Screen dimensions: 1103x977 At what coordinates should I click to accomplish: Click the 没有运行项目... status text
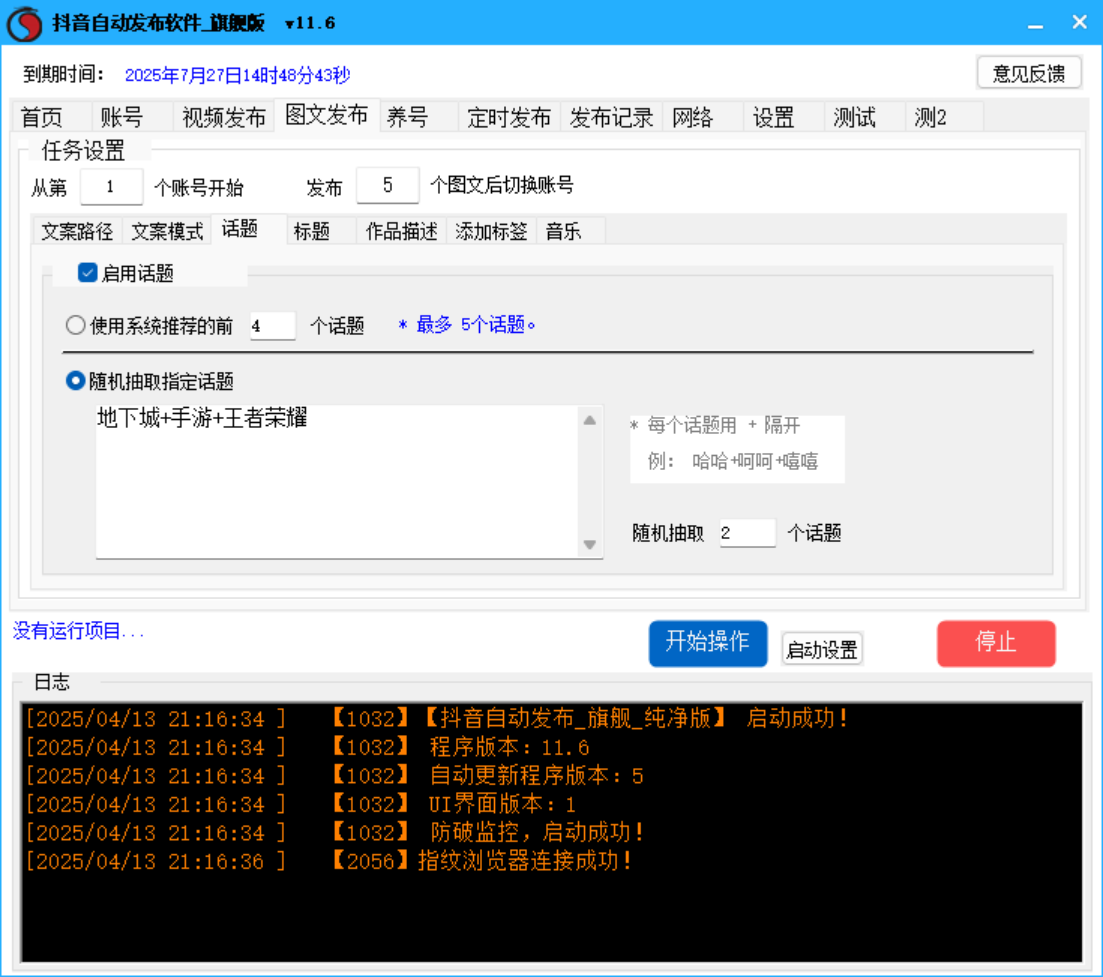coord(78,631)
